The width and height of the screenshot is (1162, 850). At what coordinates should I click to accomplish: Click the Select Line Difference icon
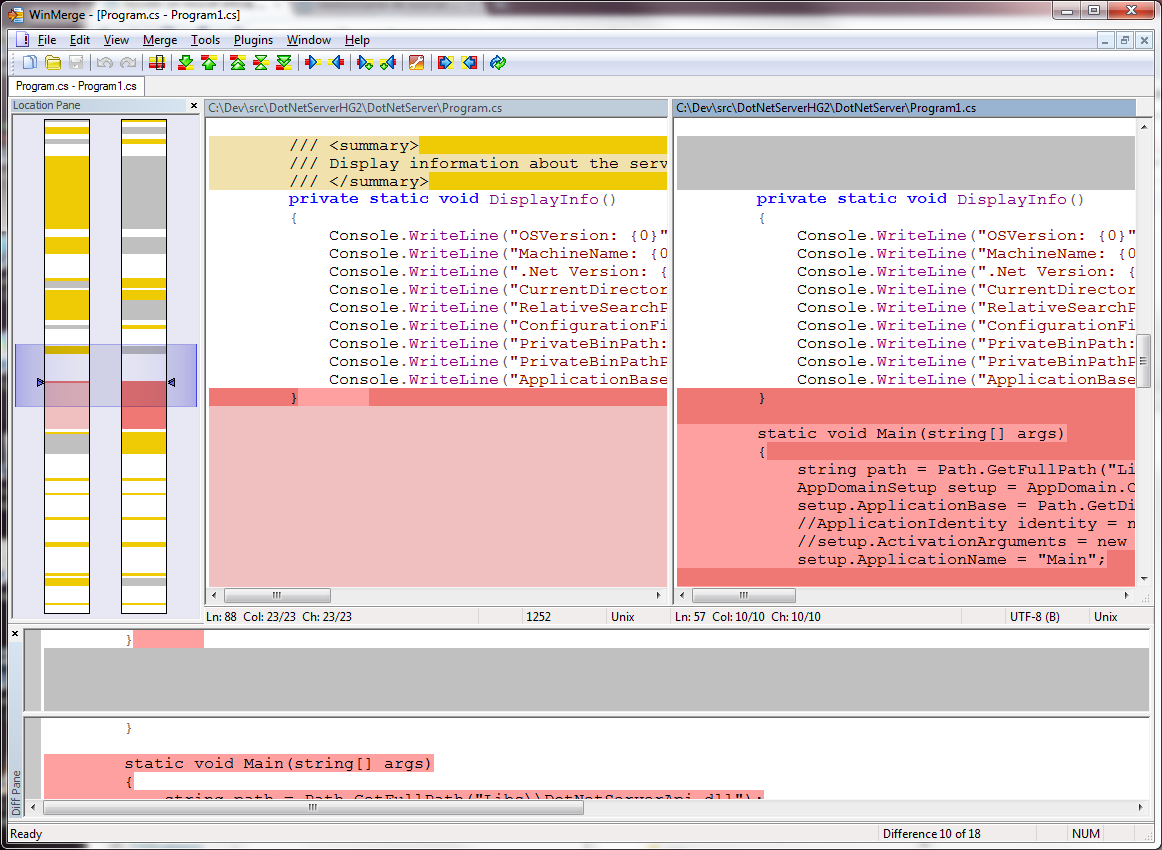tap(157, 63)
